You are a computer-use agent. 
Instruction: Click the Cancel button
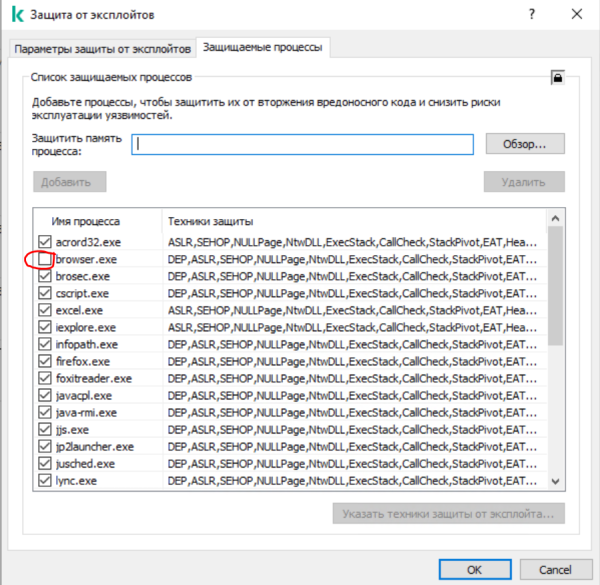pyautogui.click(x=555, y=569)
